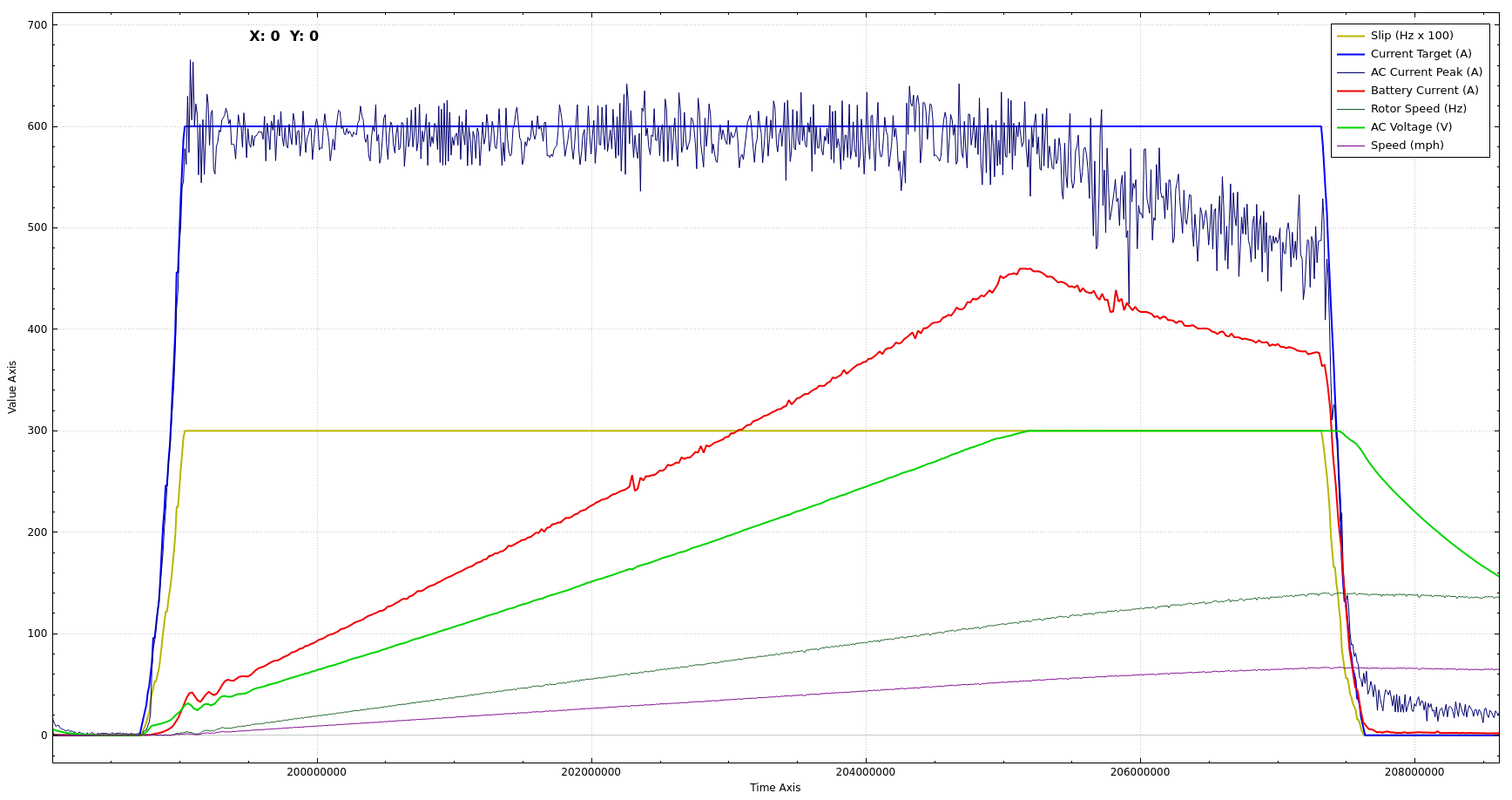The width and height of the screenshot is (1512, 800).
Task: Click the Value Axis title
Action: [12, 387]
